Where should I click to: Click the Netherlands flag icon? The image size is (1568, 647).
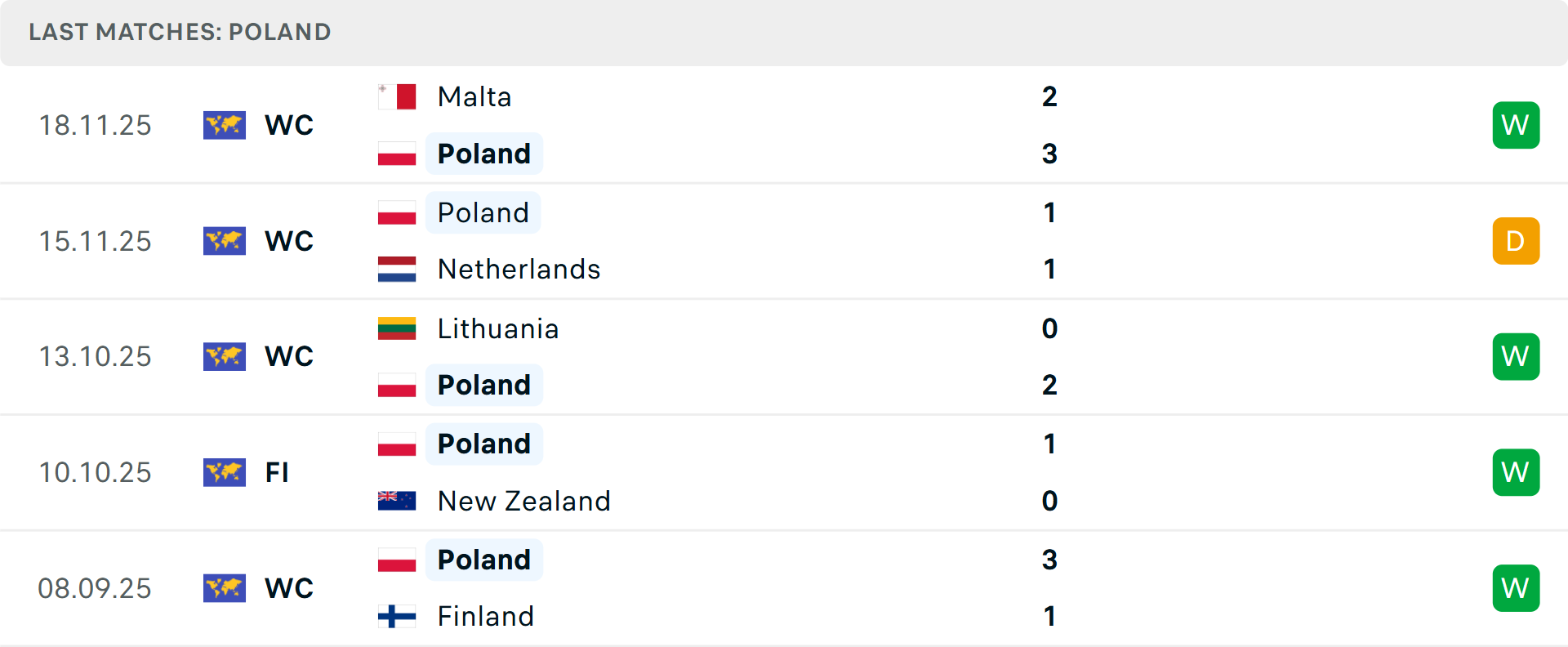pos(397,270)
